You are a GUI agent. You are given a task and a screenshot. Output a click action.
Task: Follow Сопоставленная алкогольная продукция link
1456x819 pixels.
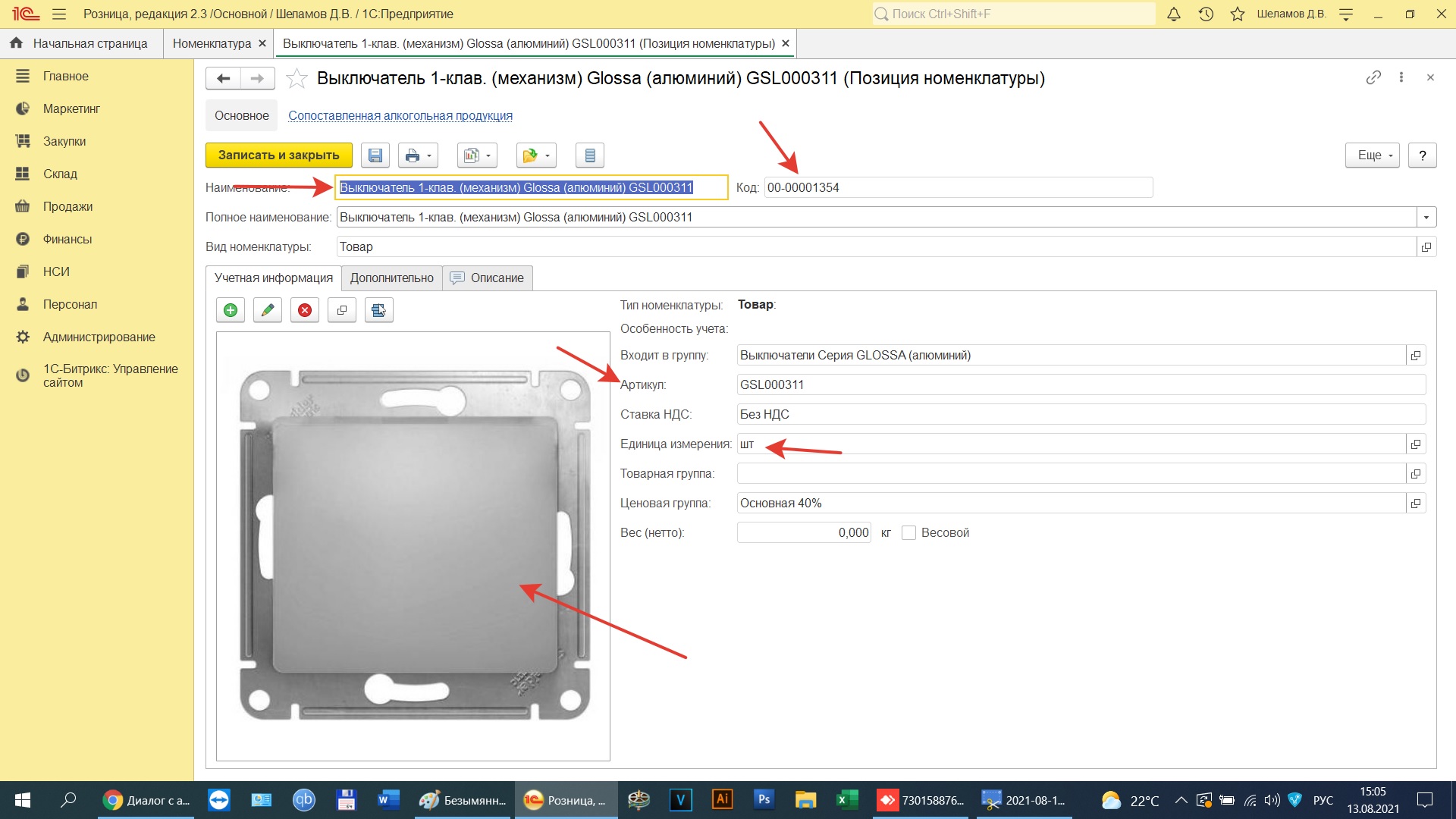[400, 116]
